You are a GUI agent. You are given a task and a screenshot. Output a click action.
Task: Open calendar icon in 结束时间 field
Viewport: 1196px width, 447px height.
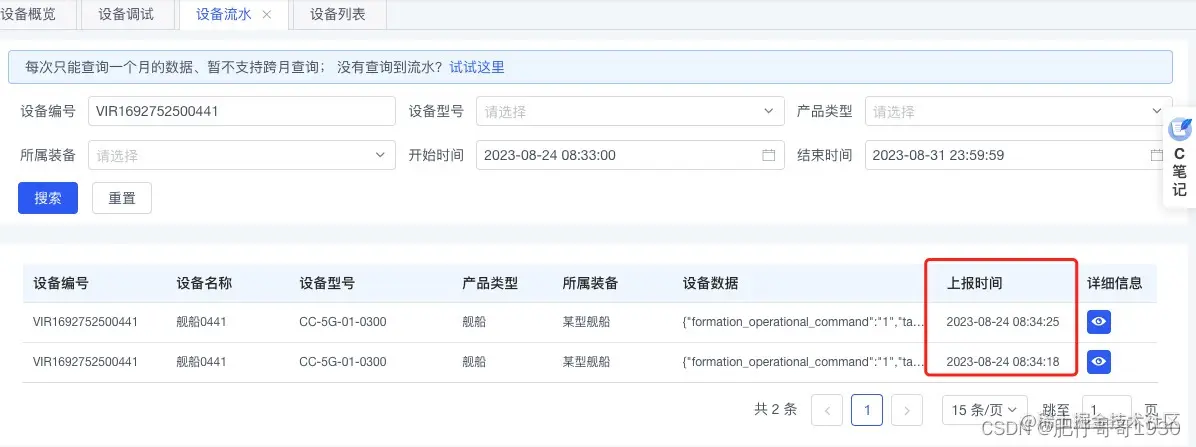[1156, 156]
